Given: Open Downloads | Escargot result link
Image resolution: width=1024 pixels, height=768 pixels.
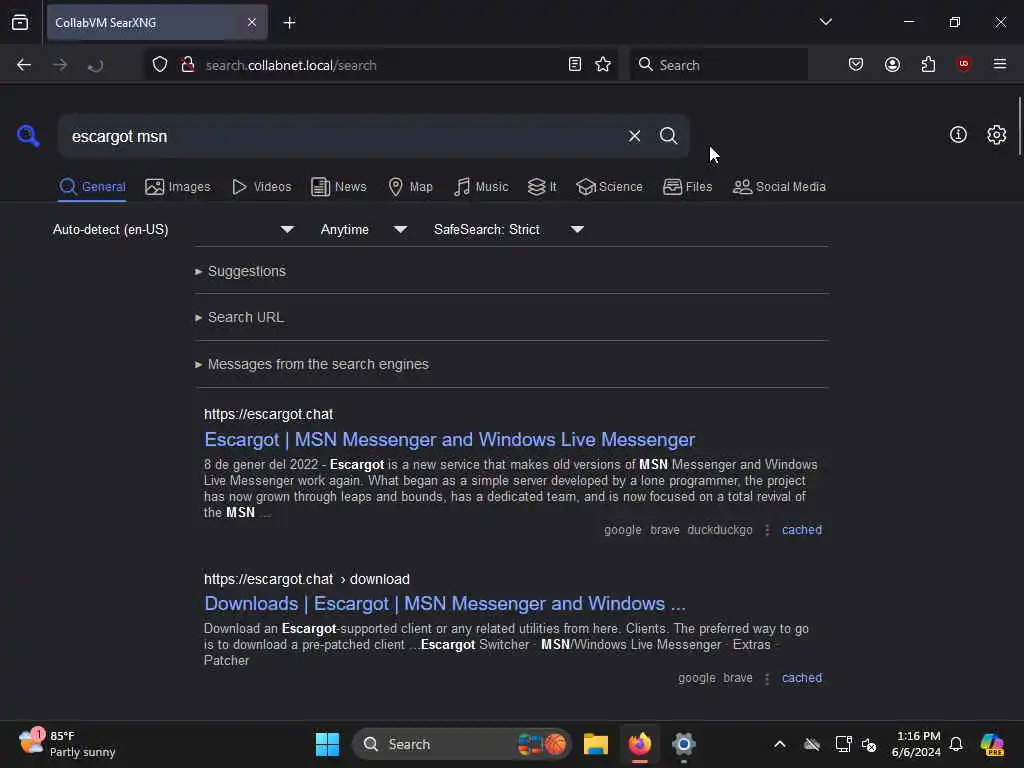Looking at the screenshot, I should [x=445, y=603].
